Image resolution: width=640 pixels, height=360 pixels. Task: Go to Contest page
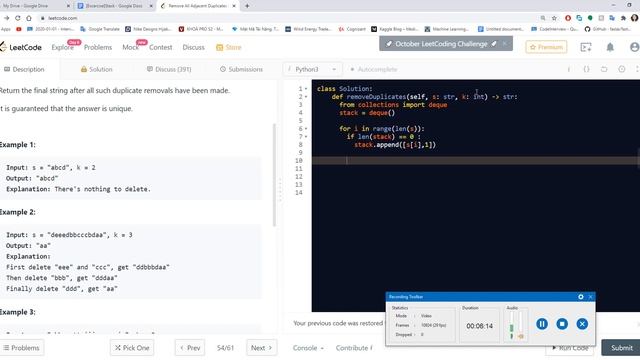click(160, 47)
